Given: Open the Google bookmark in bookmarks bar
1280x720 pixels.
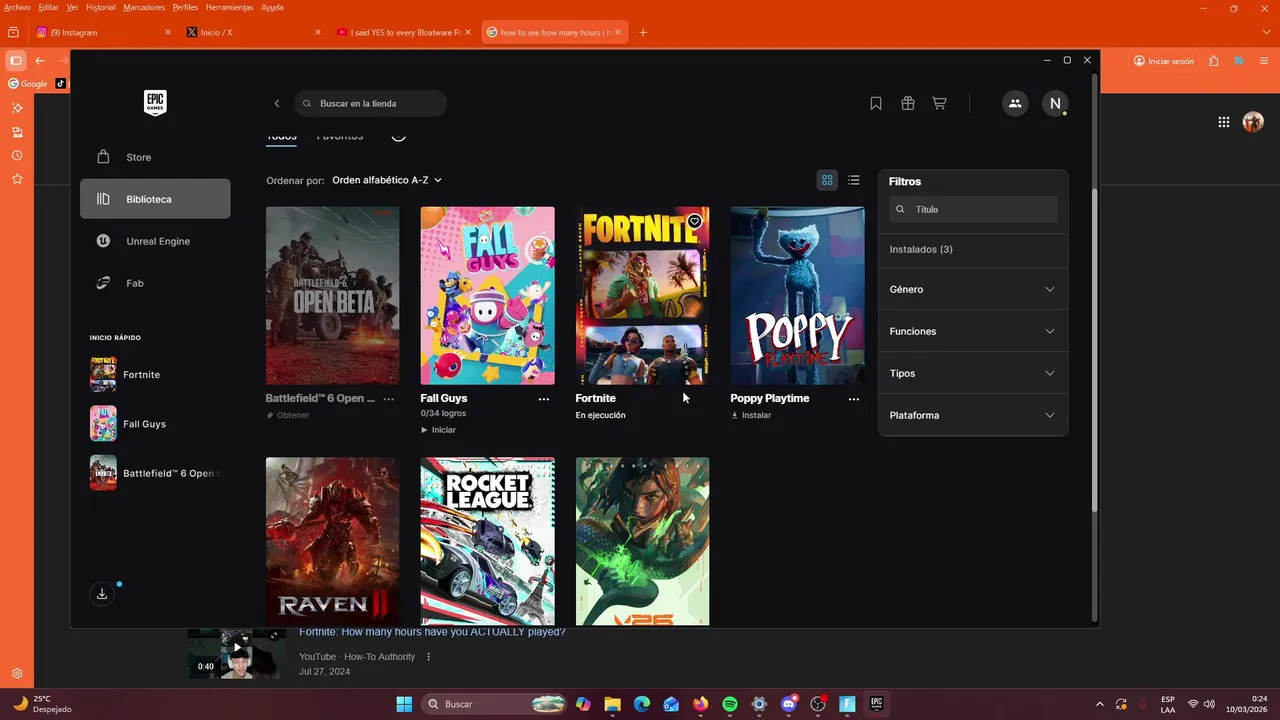Looking at the screenshot, I should [x=28, y=84].
